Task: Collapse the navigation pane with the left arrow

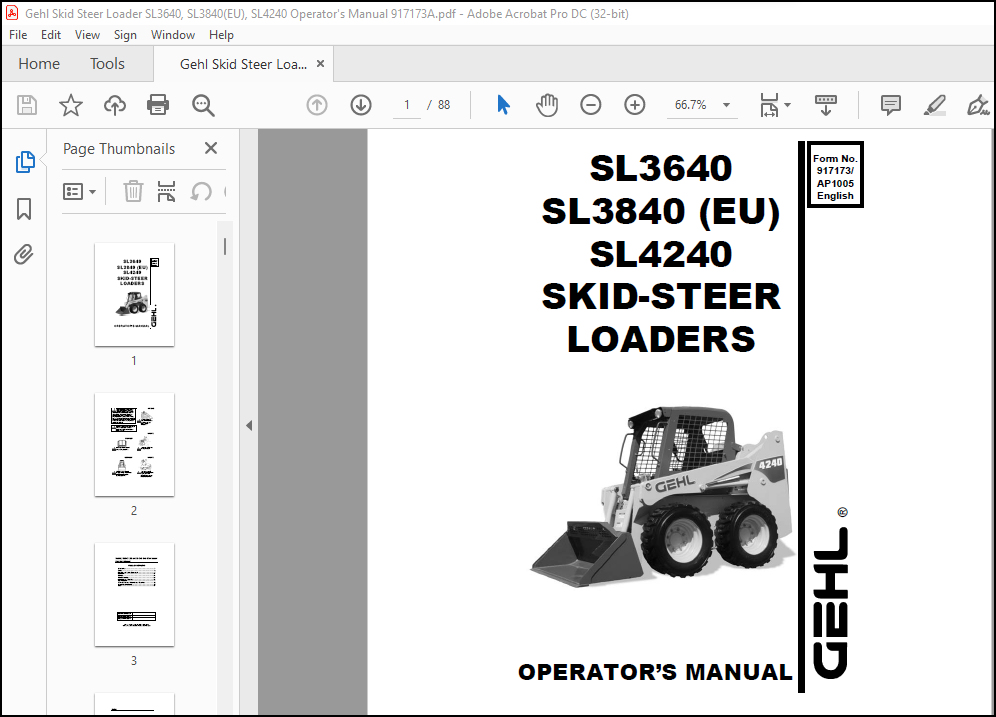Action: [x=249, y=426]
